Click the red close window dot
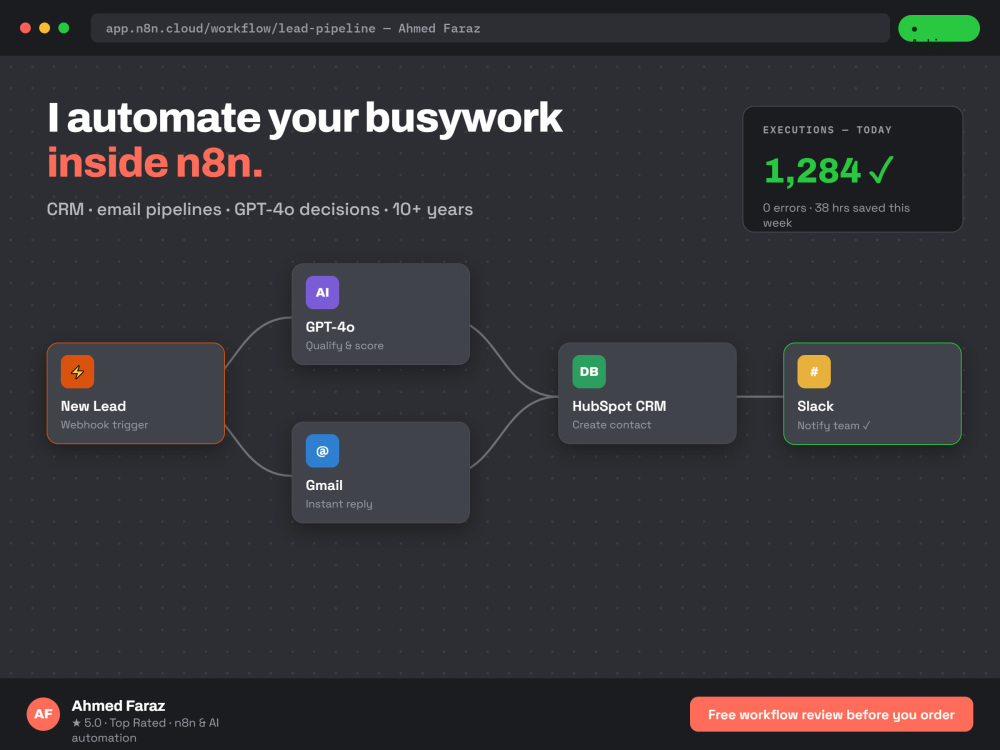Image resolution: width=1000 pixels, height=750 pixels. 26,28
